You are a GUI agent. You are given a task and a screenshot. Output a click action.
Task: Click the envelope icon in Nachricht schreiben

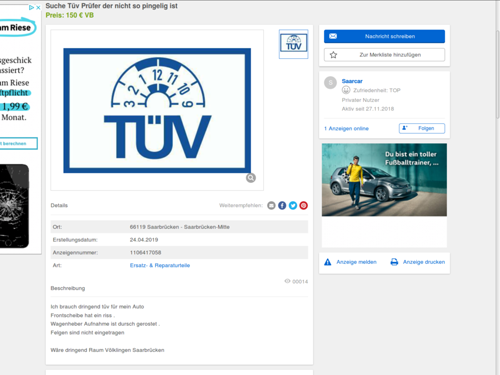click(x=333, y=36)
